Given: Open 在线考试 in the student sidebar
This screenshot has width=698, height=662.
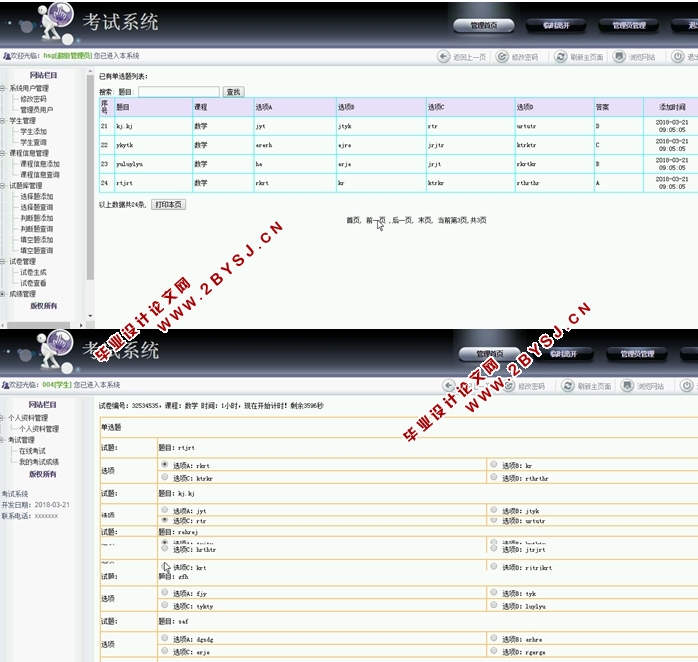Looking at the screenshot, I should pos(32,451).
